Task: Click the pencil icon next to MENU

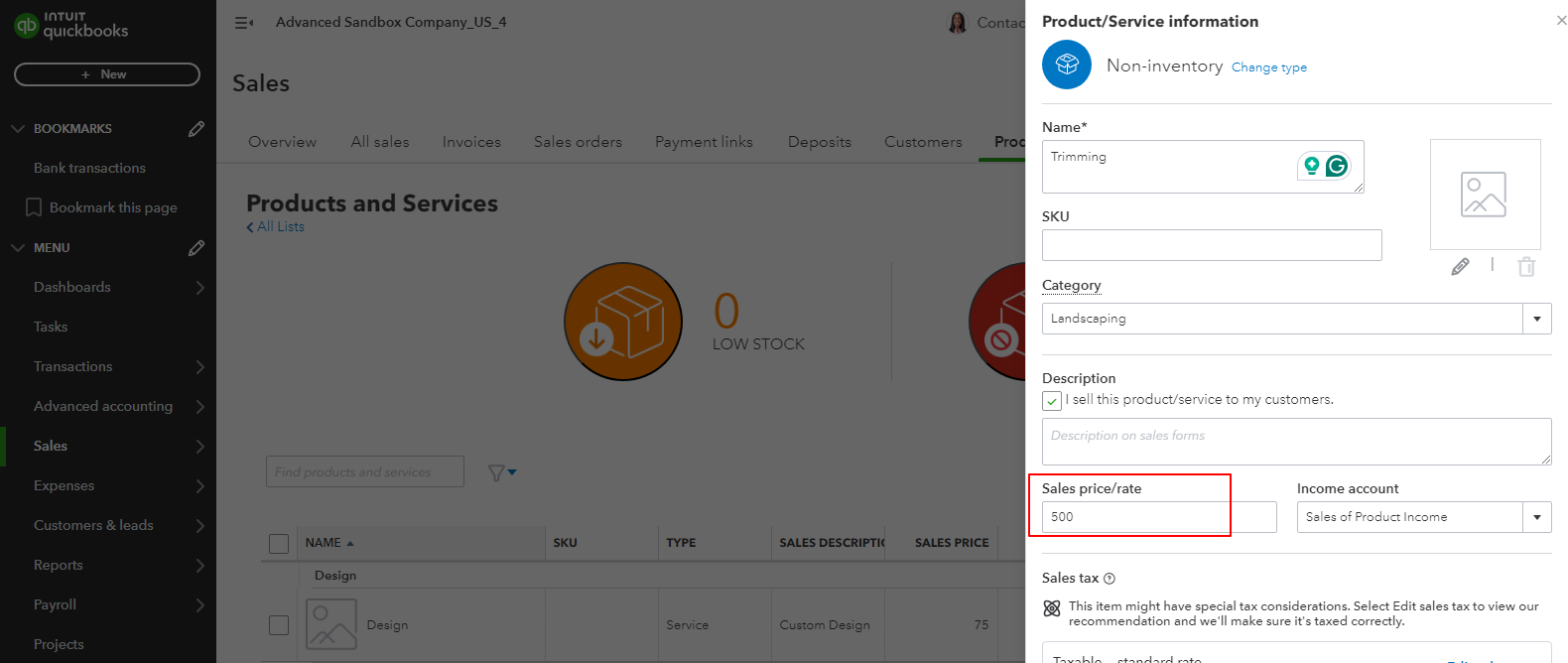Action: pos(196,248)
